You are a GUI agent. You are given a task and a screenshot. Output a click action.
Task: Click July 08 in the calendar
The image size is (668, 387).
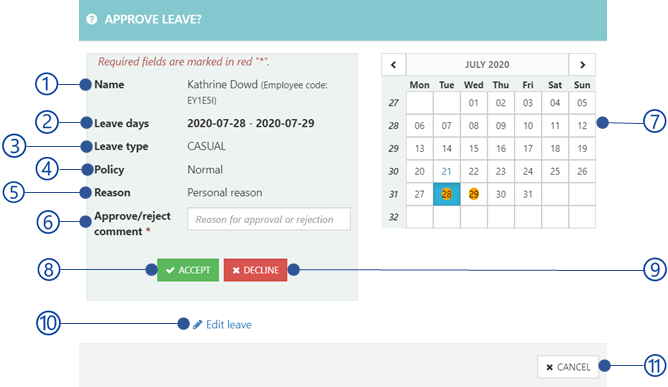pos(474,126)
